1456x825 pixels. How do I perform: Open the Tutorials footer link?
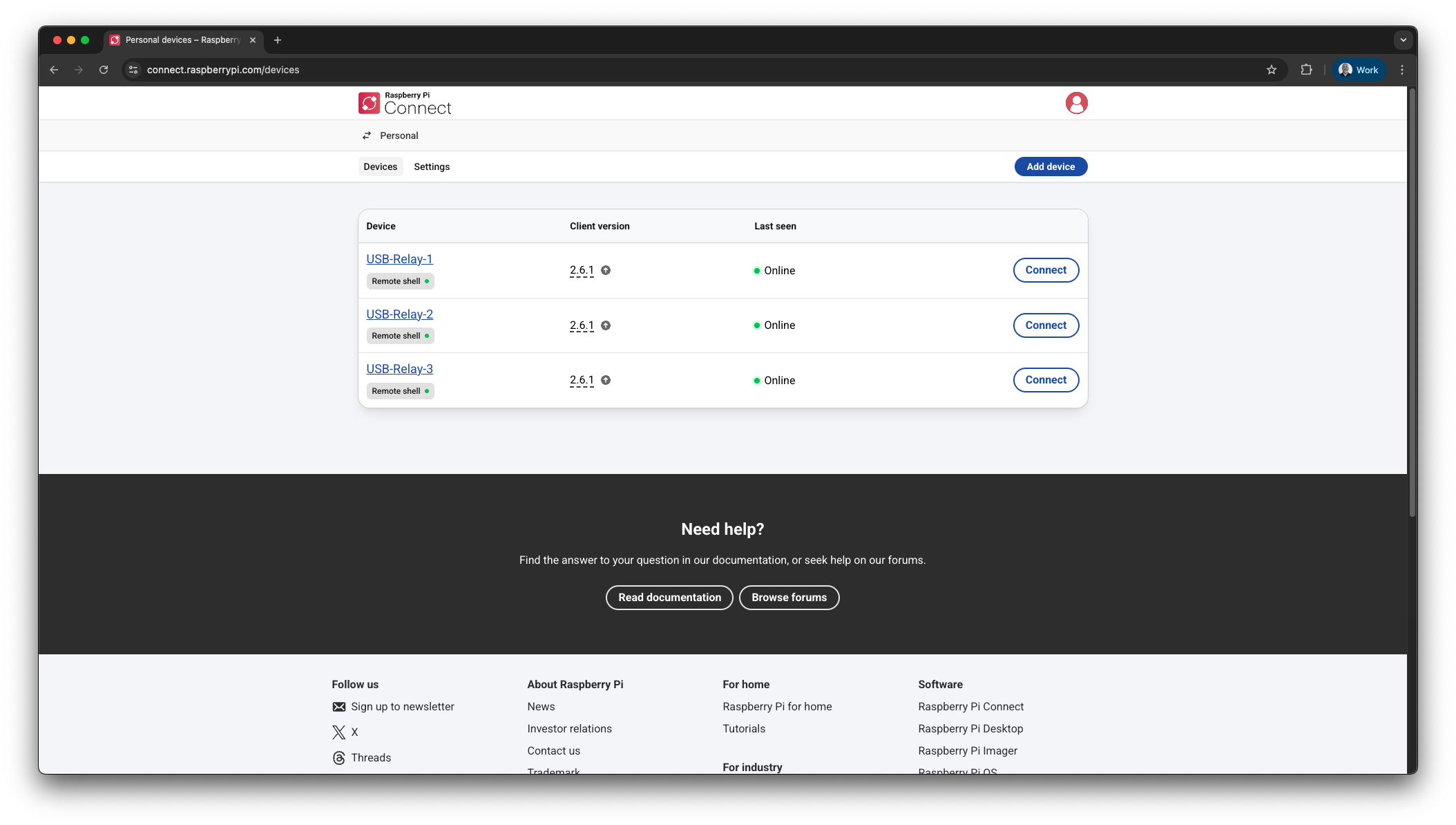tap(744, 729)
